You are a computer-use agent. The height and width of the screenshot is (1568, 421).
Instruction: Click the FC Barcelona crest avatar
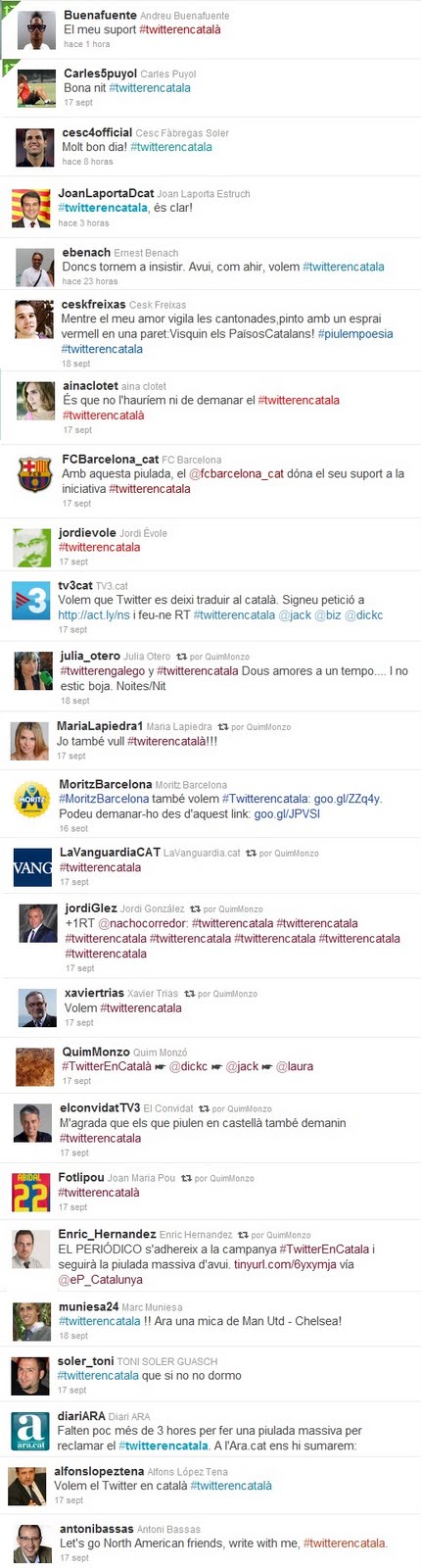pos(35,474)
